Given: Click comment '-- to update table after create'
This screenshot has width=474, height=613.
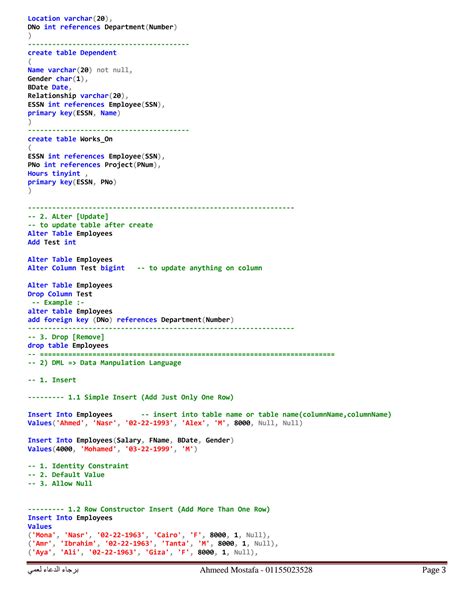Looking at the screenshot, I should [90, 225].
